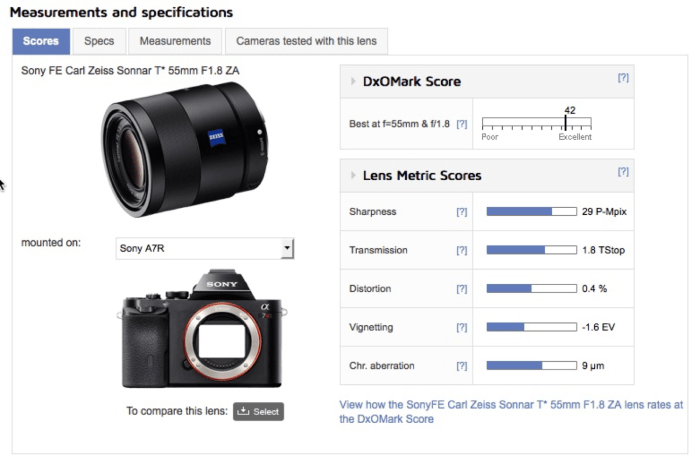This screenshot has width=700, height=464.
Task: Show the help tip for Distortion
Action: click(x=461, y=289)
